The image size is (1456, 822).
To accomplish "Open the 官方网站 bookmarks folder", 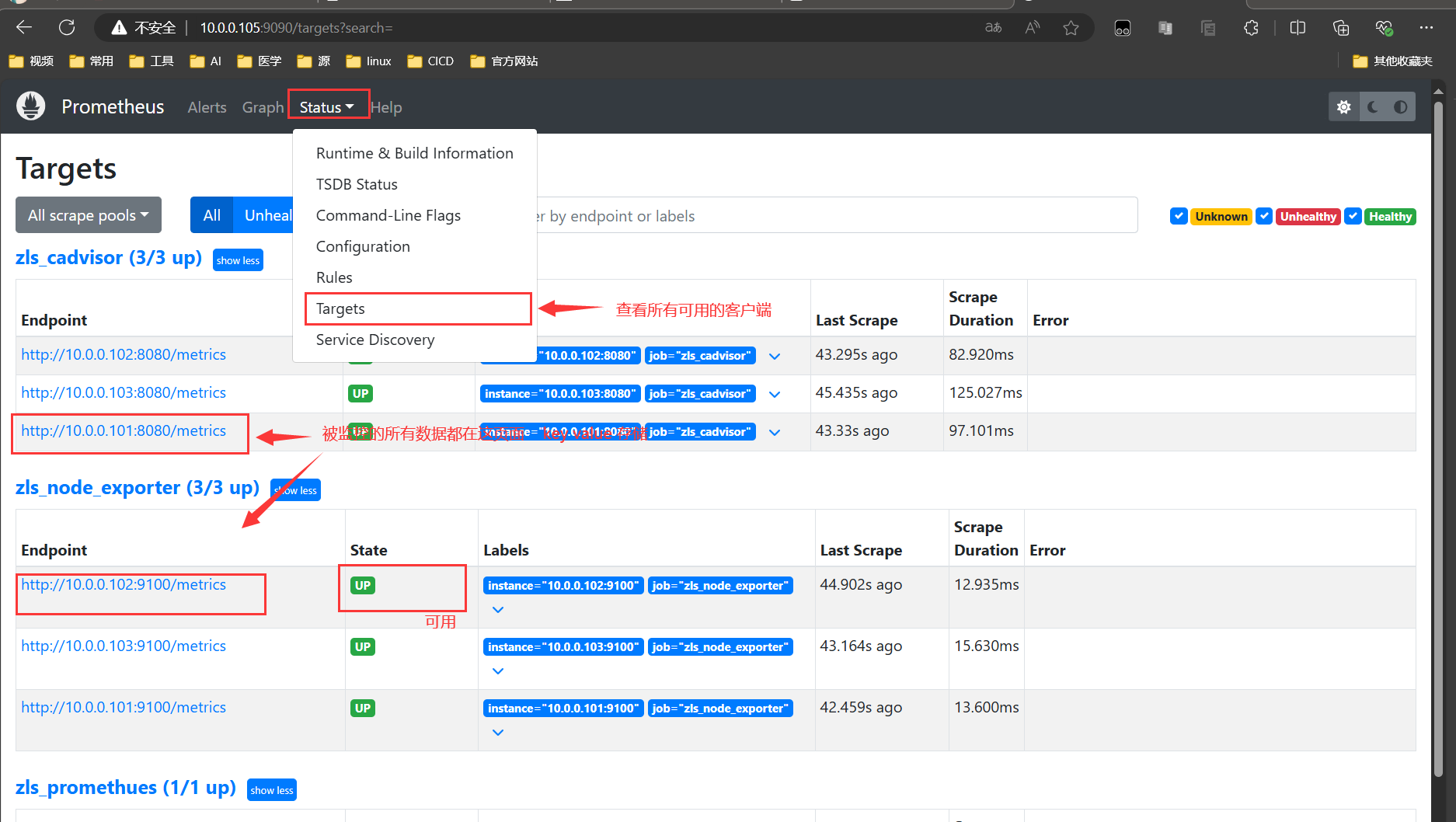I will click(504, 61).
